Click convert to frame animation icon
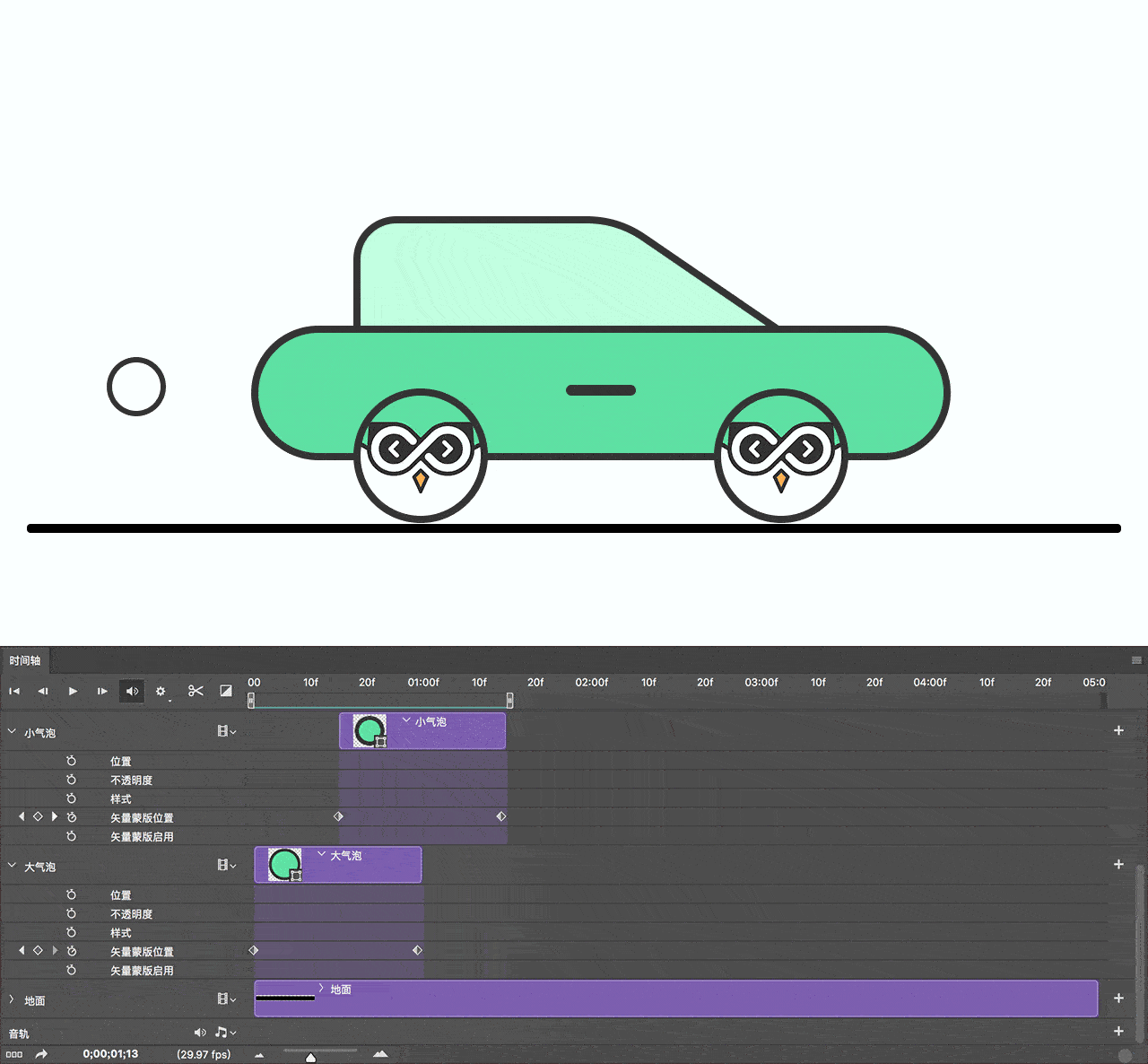Image resolution: width=1148 pixels, height=1064 pixels. (x=14, y=1054)
